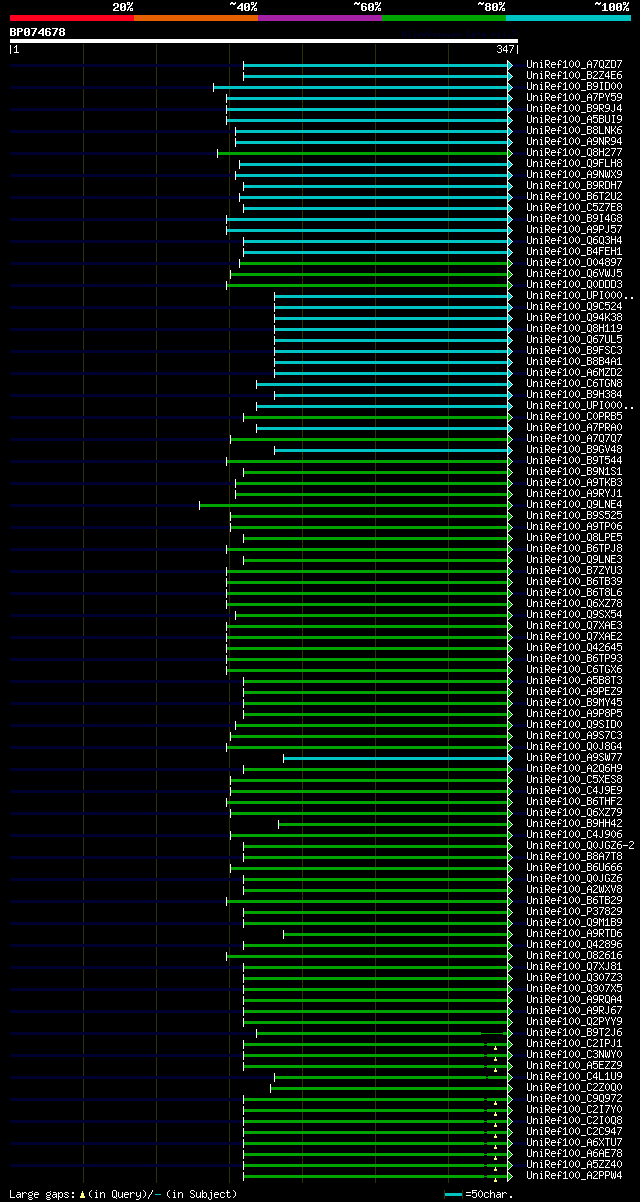Image resolution: width=640 pixels, height=1202 pixels.
Task: Select the UniRef100_B7ZYU3 label
Action: 574,570
